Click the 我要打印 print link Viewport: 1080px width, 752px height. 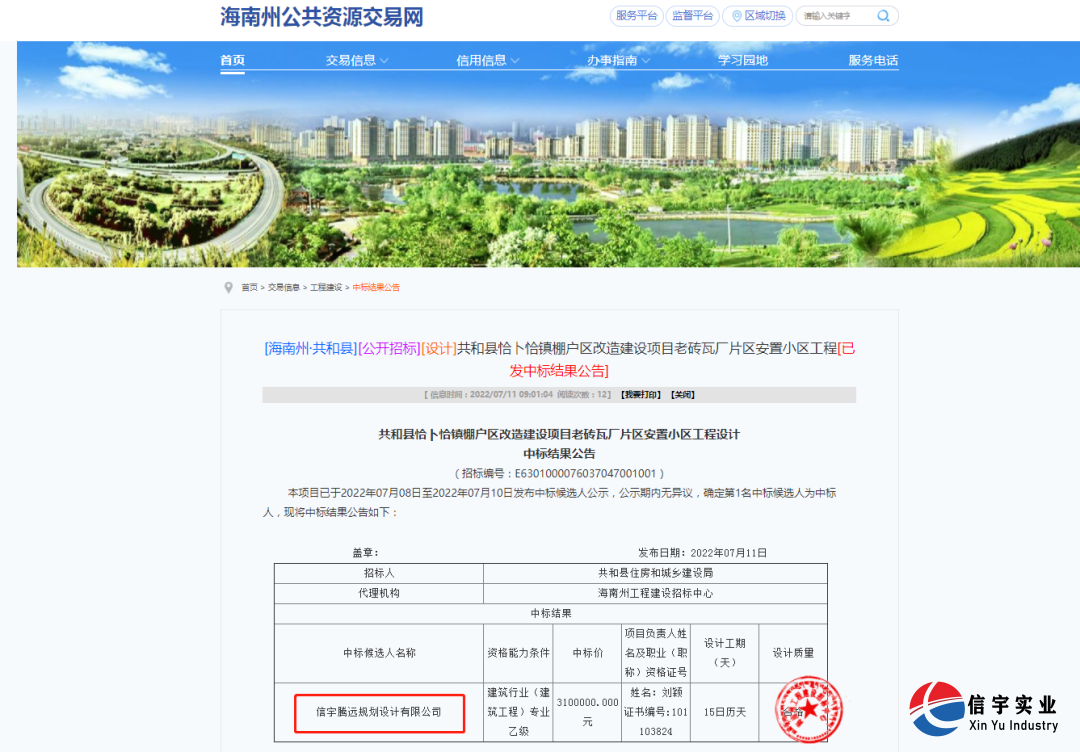(640, 394)
